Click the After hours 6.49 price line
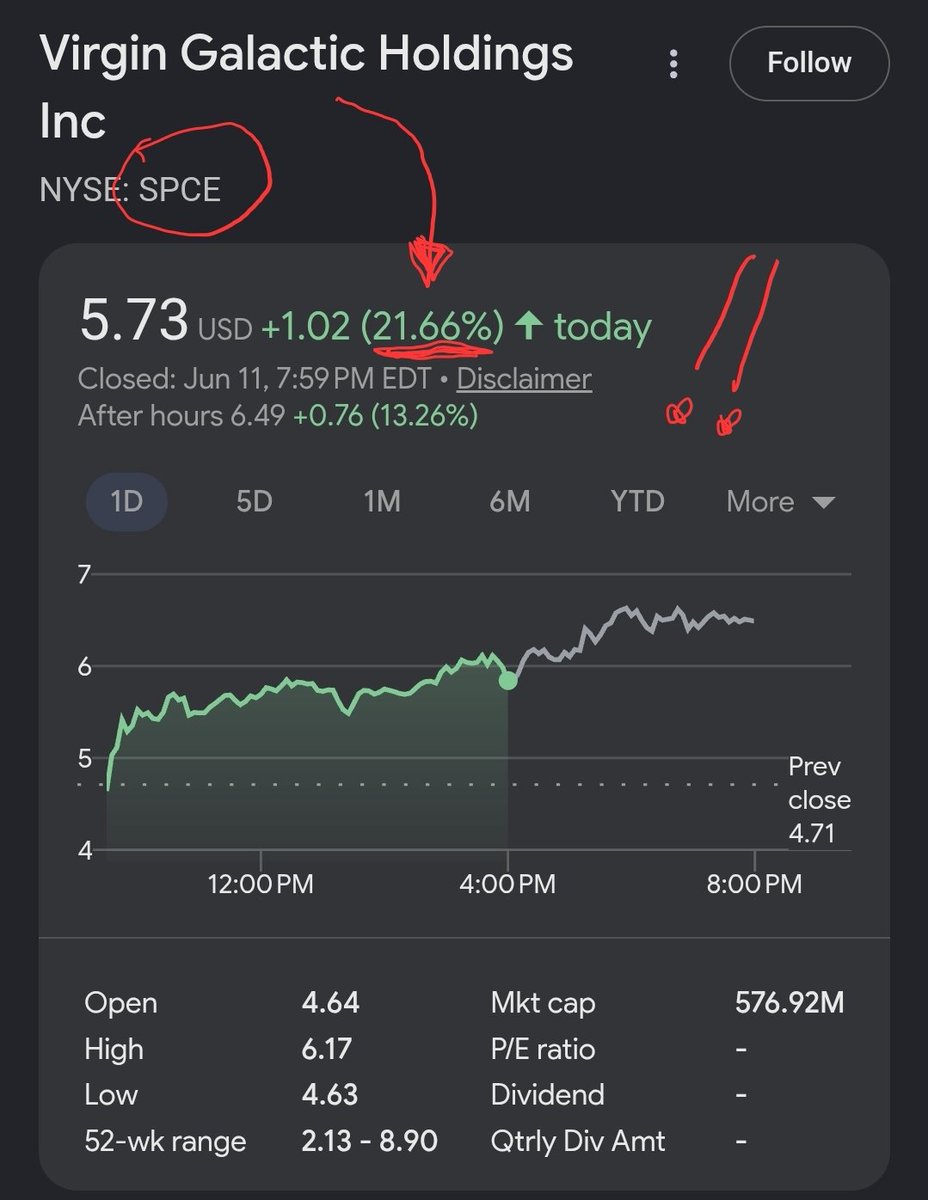The image size is (928, 1200). coord(278,415)
